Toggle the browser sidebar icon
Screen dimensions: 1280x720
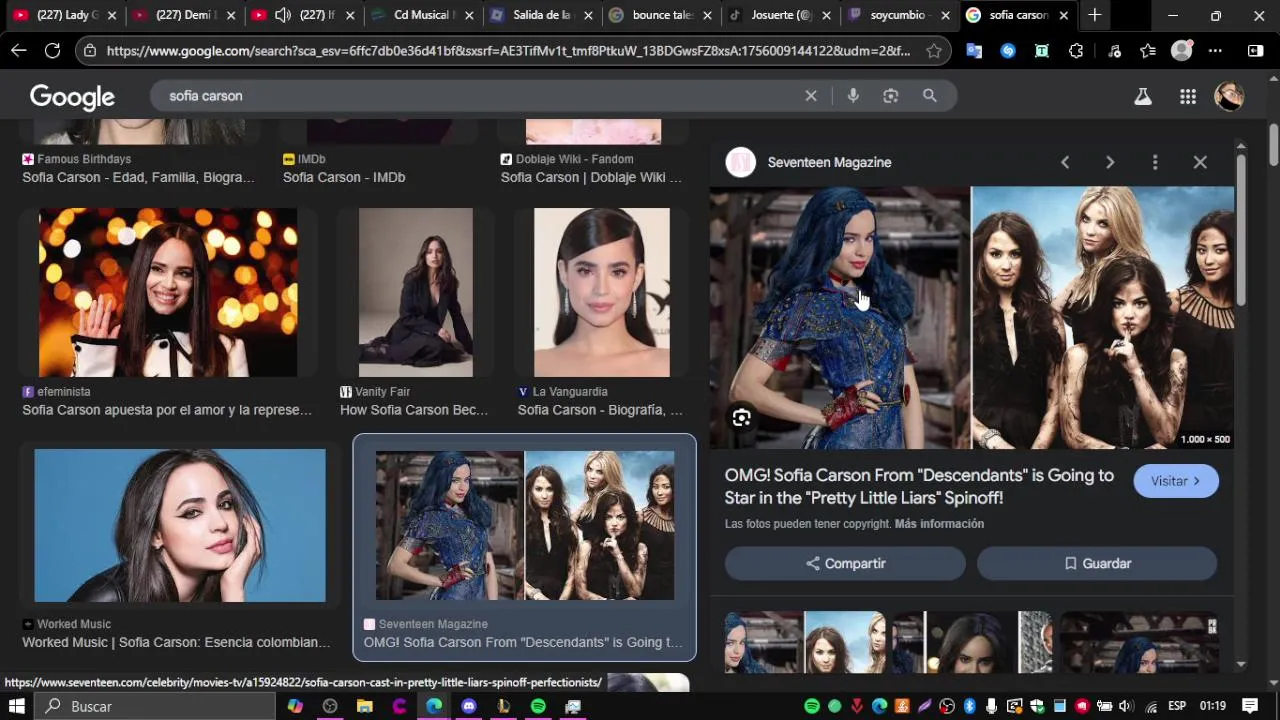tap(1256, 51)
